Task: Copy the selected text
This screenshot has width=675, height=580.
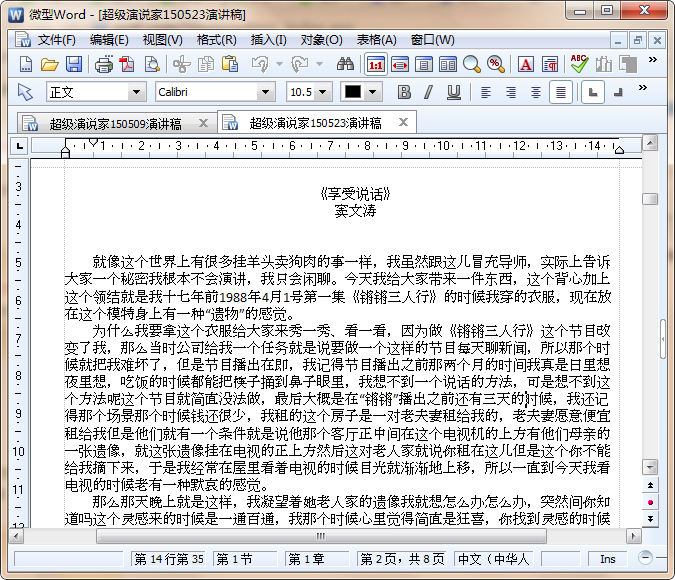Action: point(206,65)
